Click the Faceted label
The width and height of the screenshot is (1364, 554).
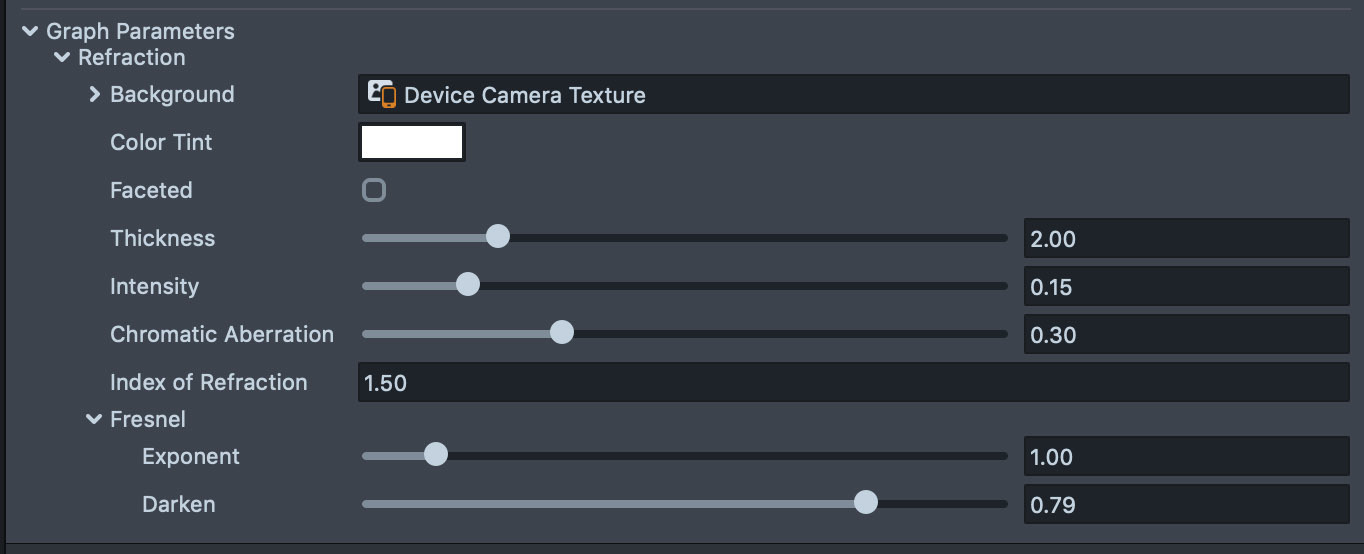(x=151, y=190)
